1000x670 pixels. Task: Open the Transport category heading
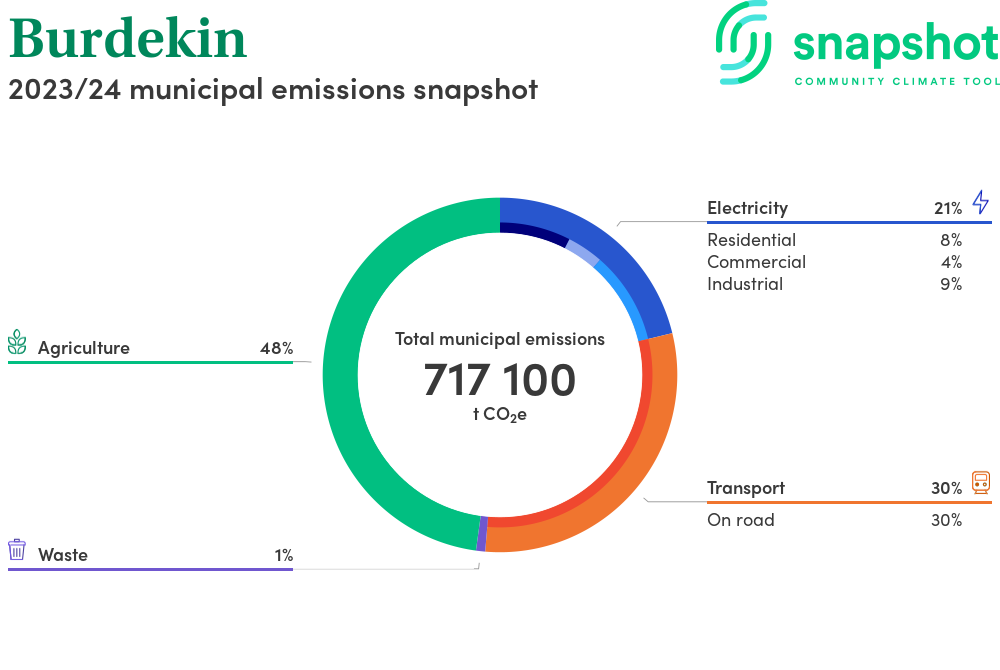click(x=746, y=488)
